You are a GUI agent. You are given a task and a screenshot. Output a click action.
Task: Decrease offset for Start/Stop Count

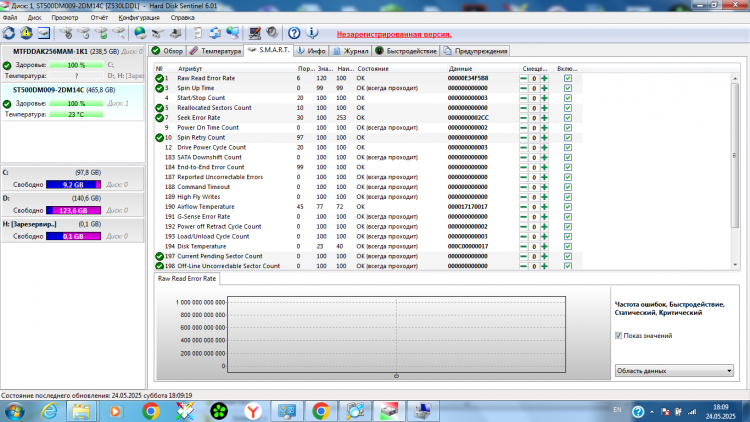pyautogui.click(x=524, y=98)
